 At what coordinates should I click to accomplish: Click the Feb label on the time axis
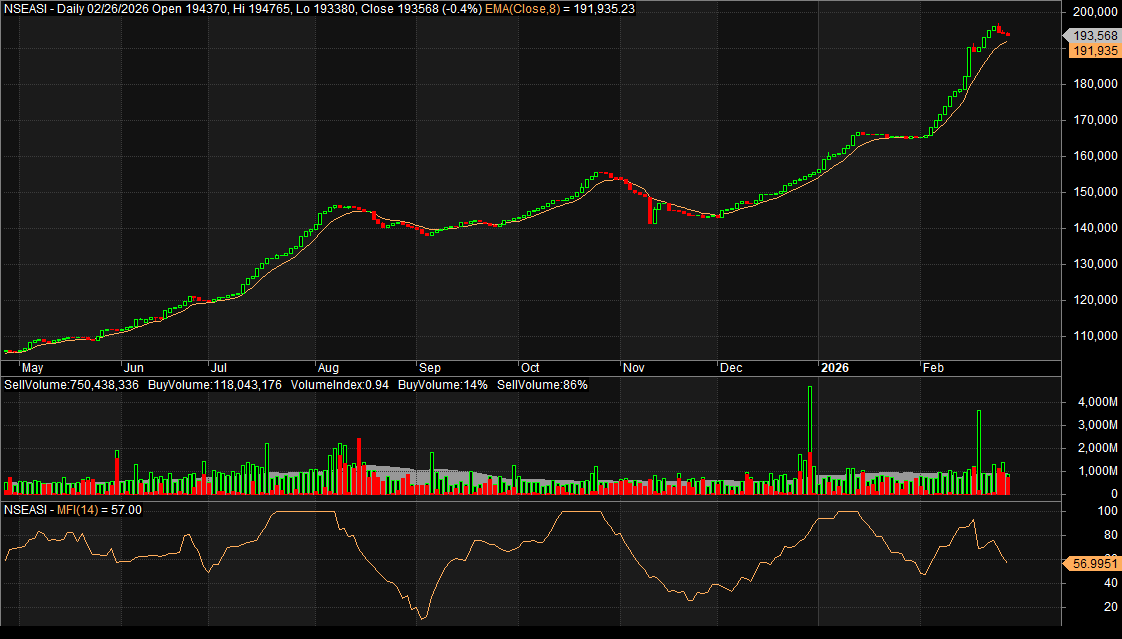click(933, 367)
